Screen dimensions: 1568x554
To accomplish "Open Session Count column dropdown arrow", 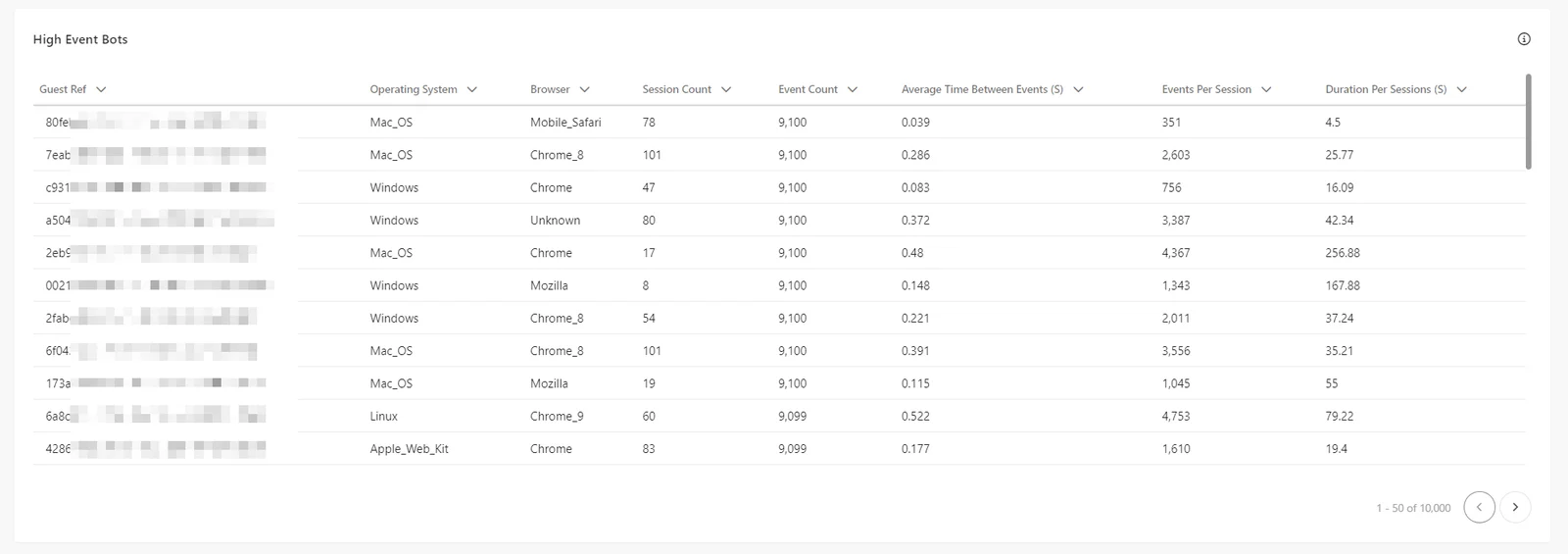I will pyautogui.click(x=726, y=89).
